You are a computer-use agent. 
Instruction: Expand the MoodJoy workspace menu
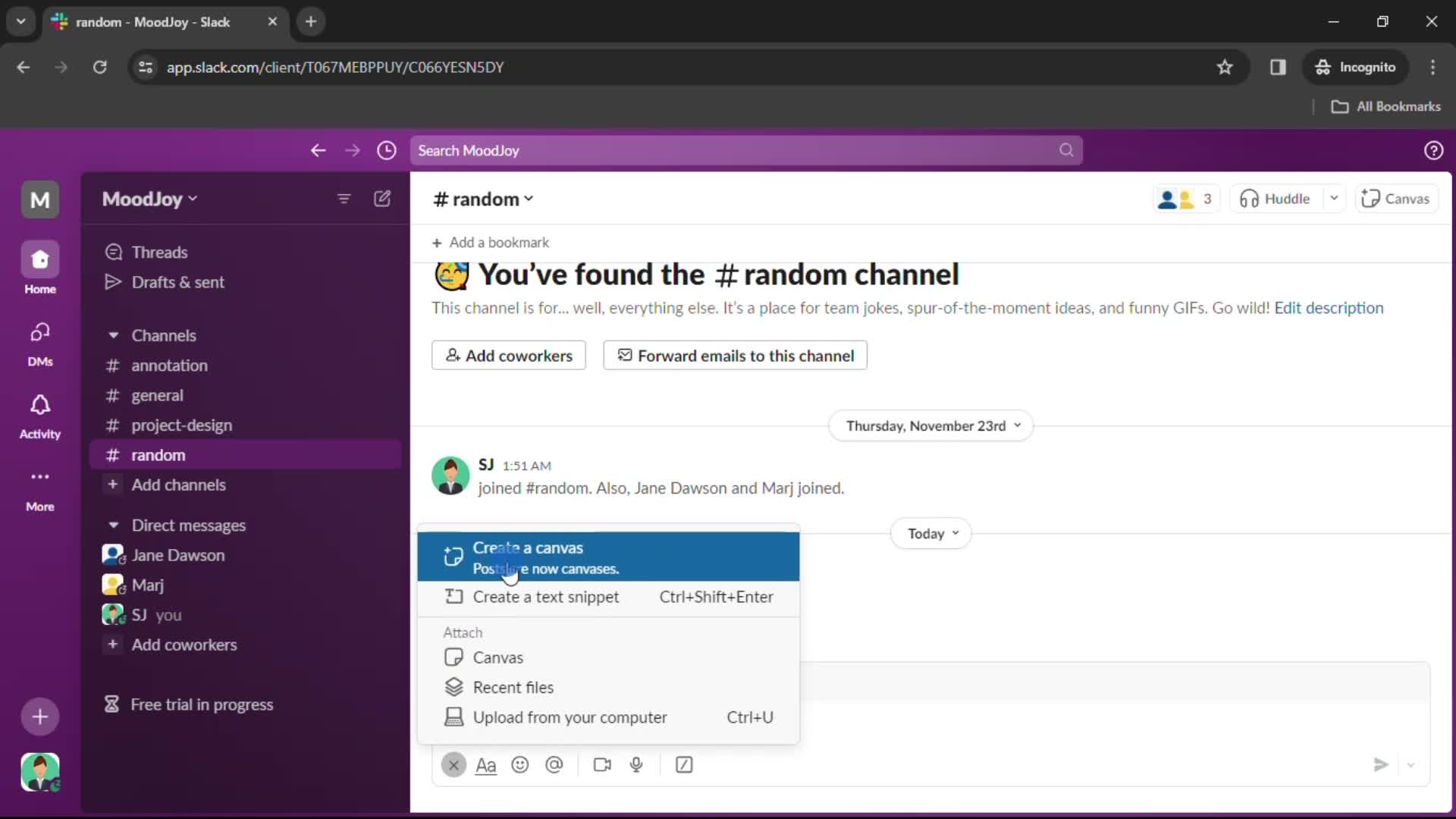149,199
